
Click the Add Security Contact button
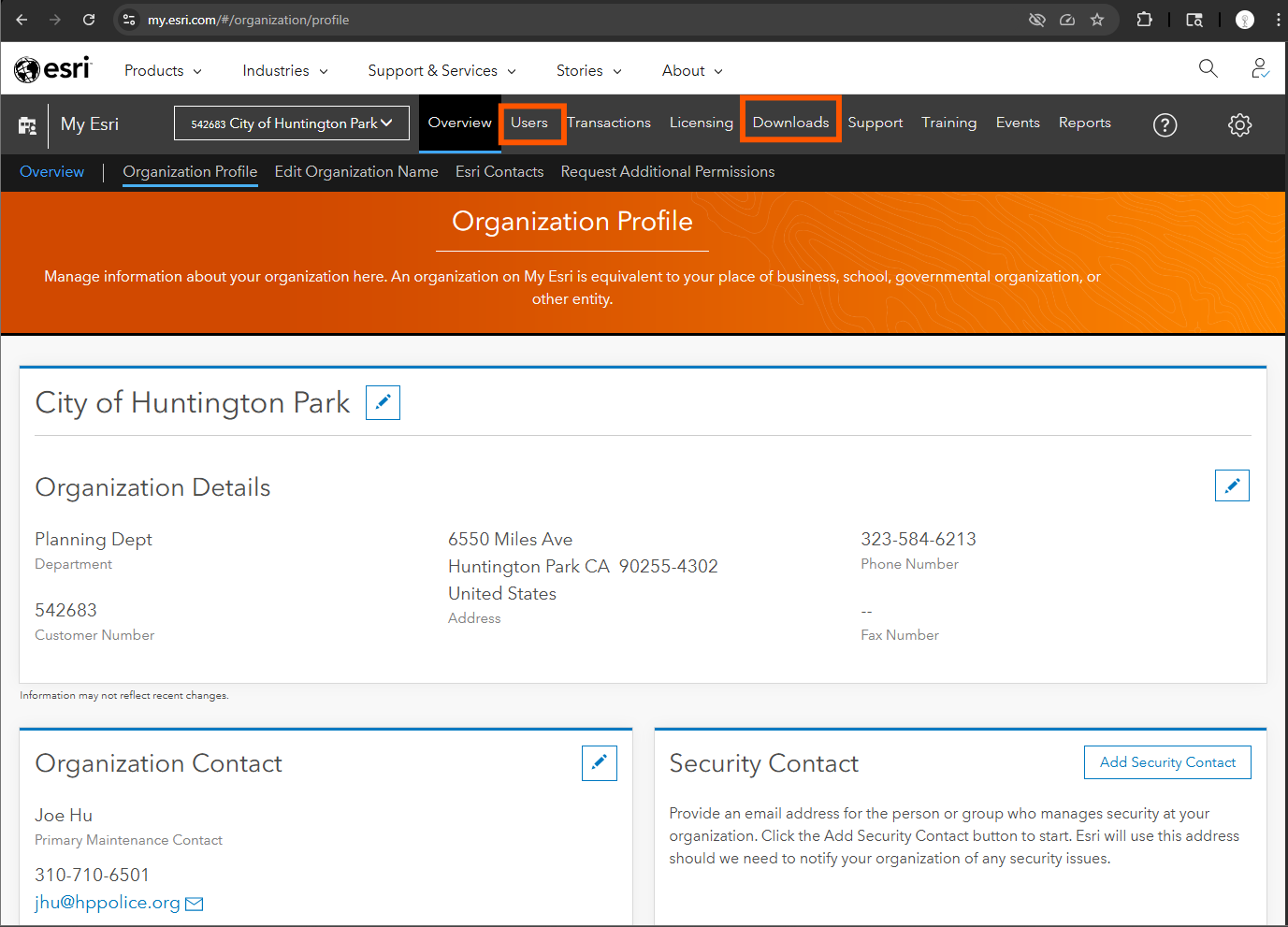(1167, 762)
